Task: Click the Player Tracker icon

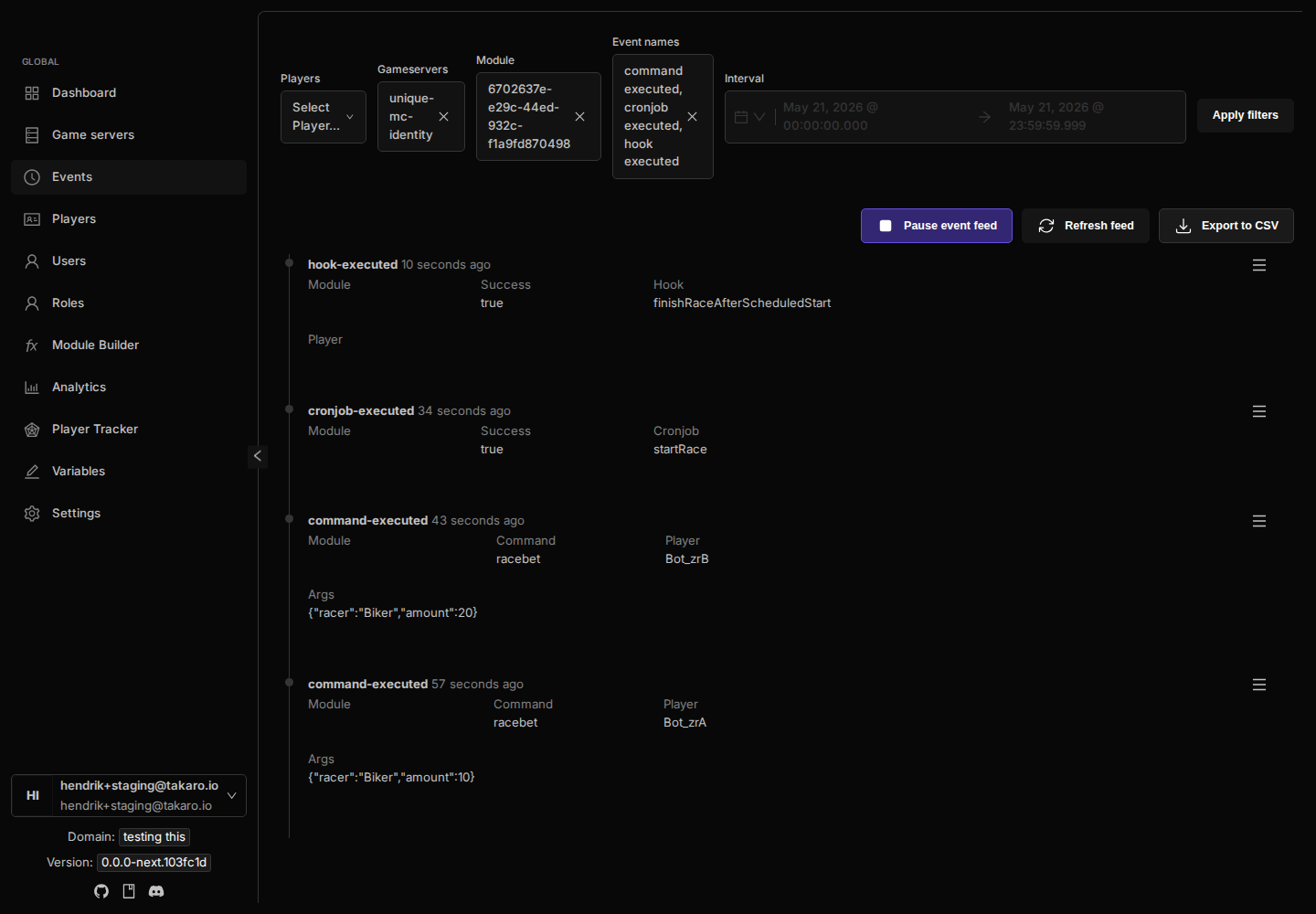Action: [x=32, y=430]
